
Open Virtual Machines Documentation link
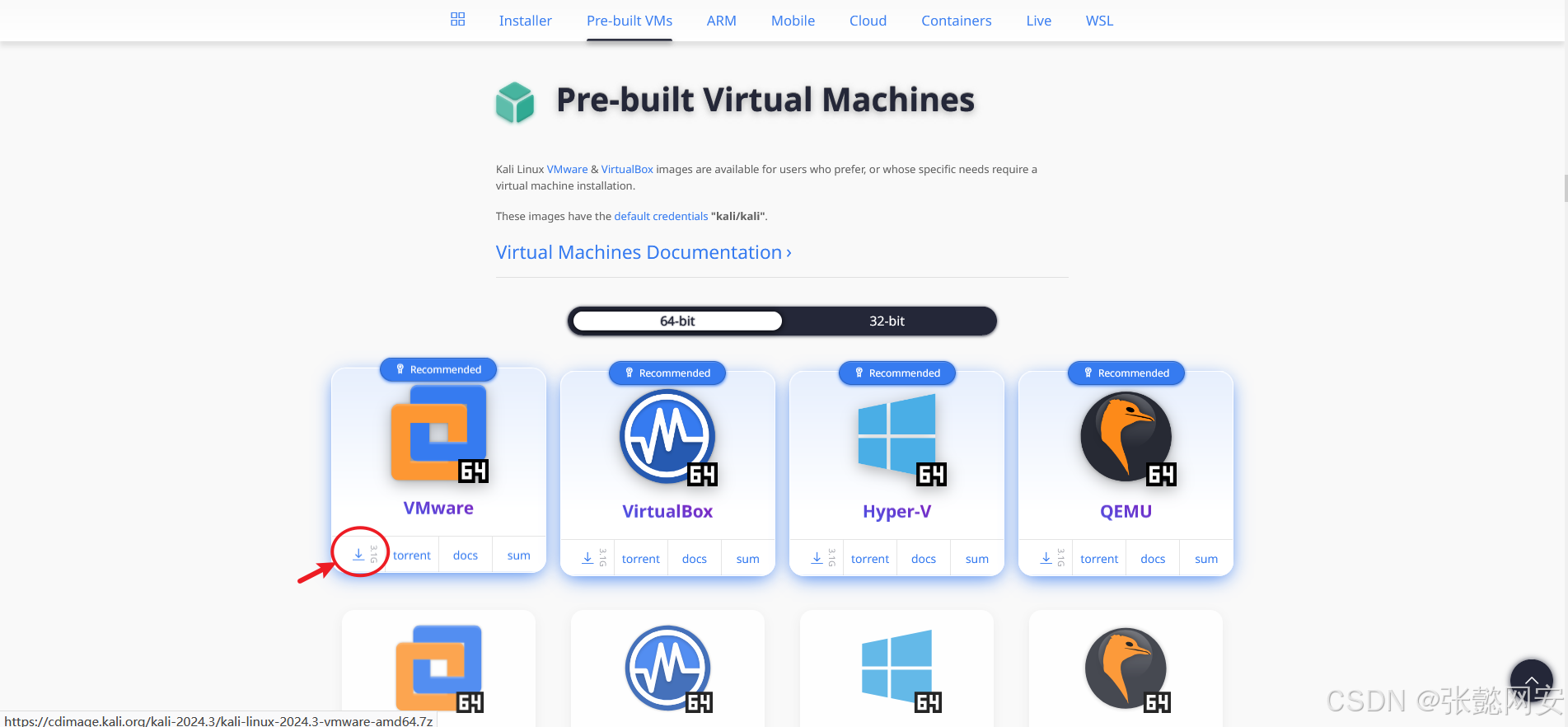[644, 252]
